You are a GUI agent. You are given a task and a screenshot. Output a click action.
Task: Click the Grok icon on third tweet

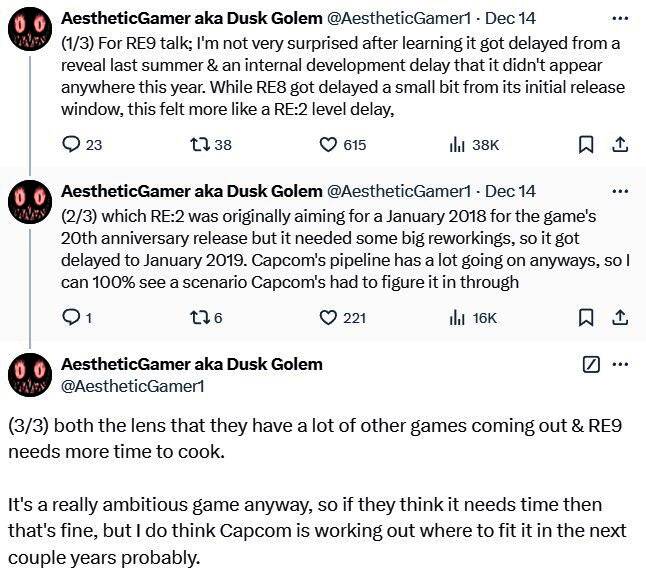[591, 364]
